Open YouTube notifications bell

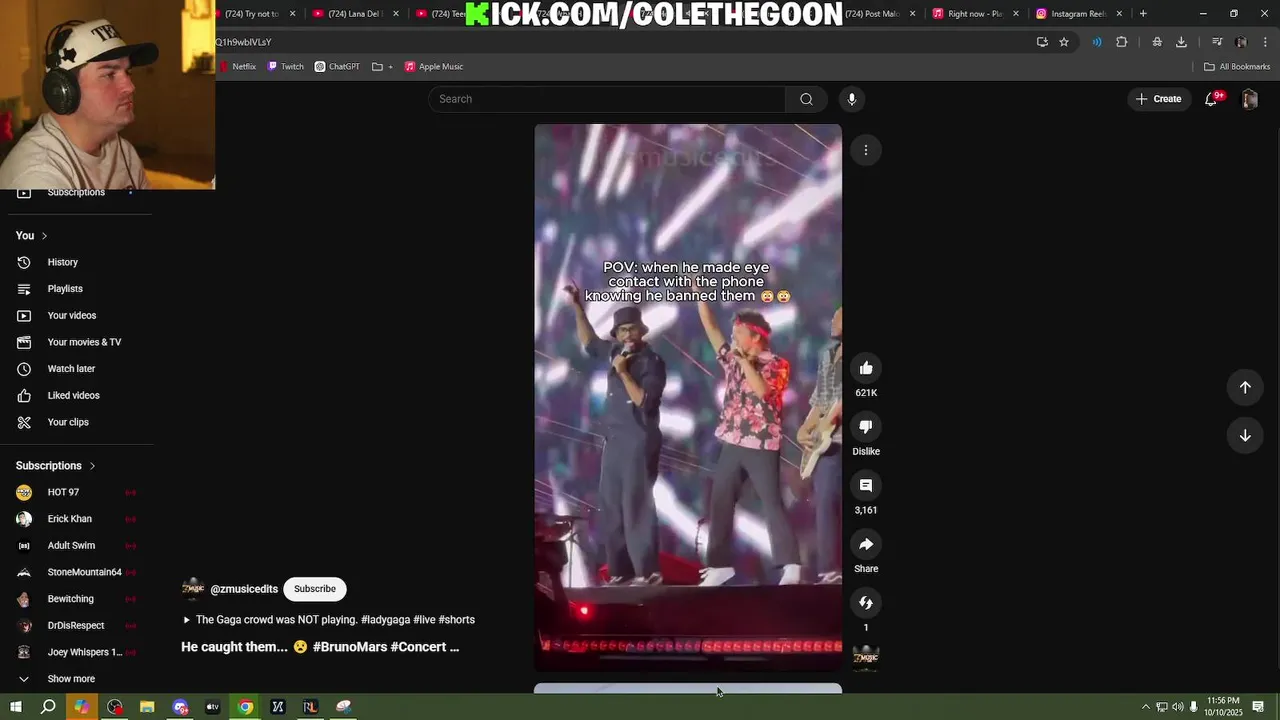[x=1211, y=99]
